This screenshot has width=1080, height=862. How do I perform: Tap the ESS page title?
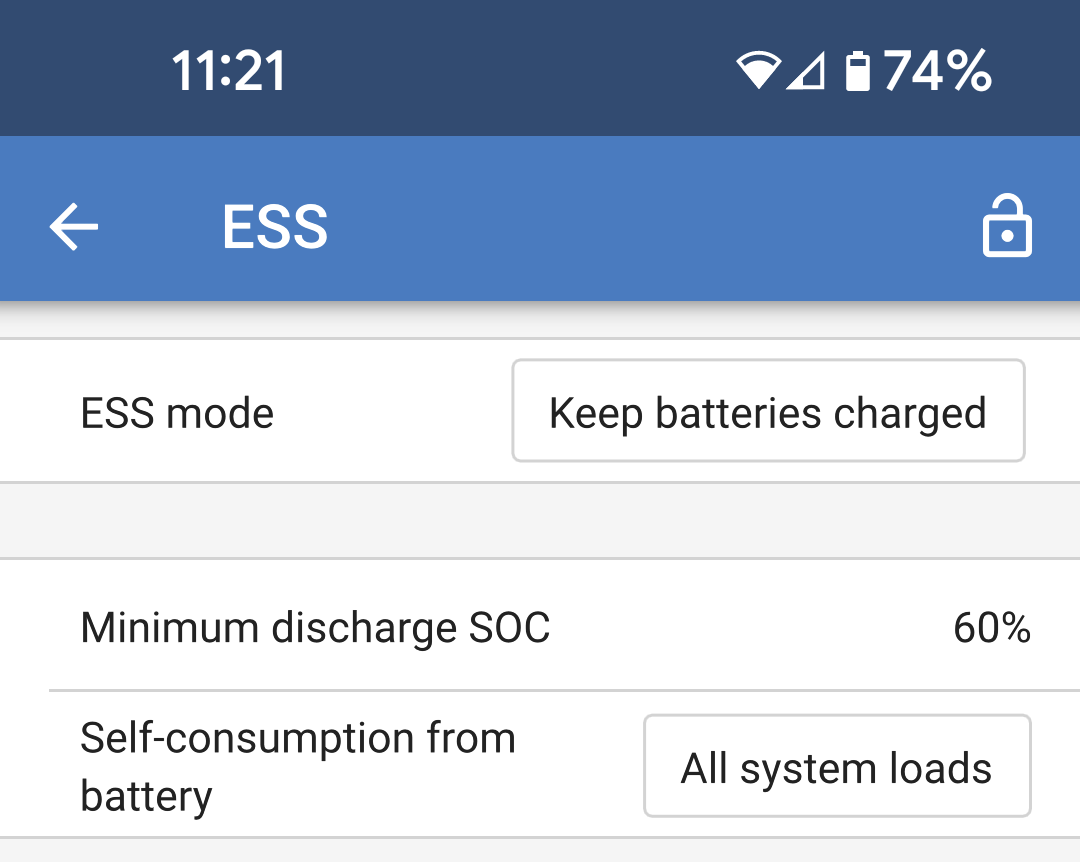(275, 228)
